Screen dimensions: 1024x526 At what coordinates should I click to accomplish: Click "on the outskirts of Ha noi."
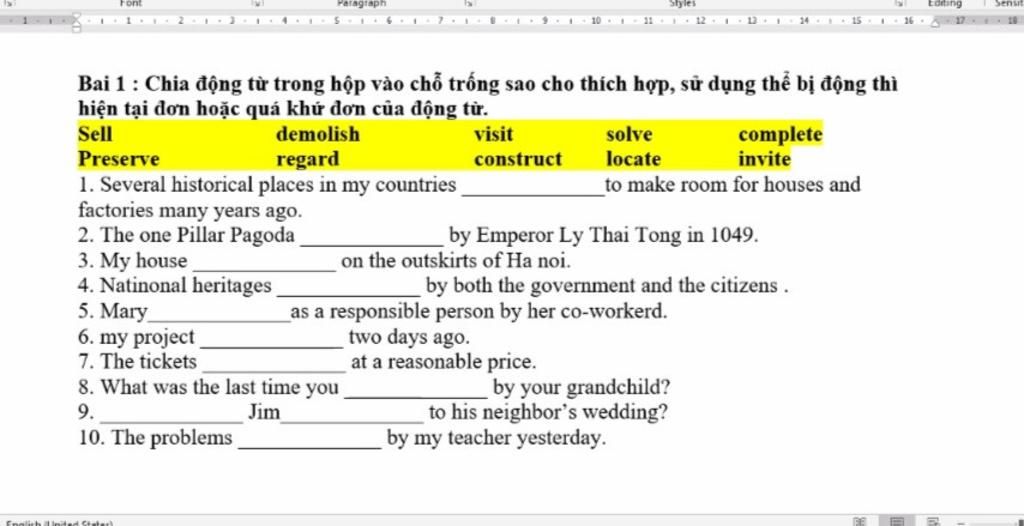(x=456, y=261)
